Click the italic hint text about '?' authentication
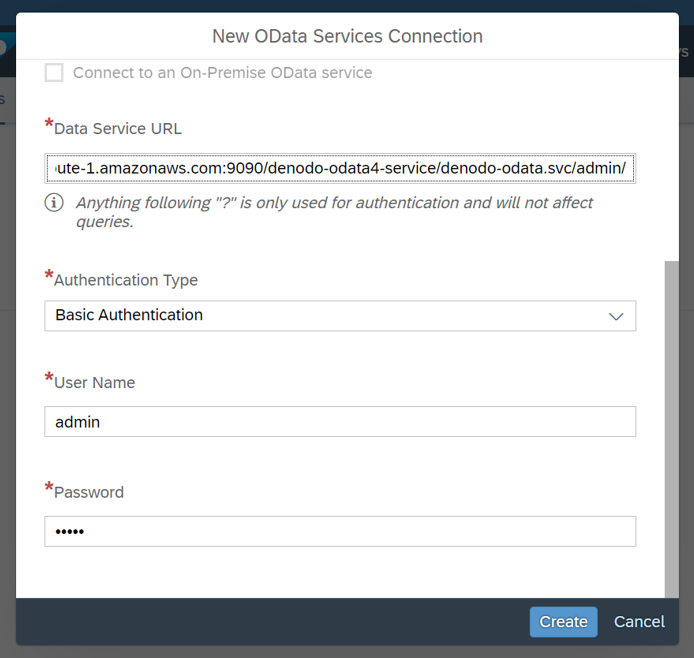Image resolution: width=694 pixels, height=658 pixels. point(334,212)
